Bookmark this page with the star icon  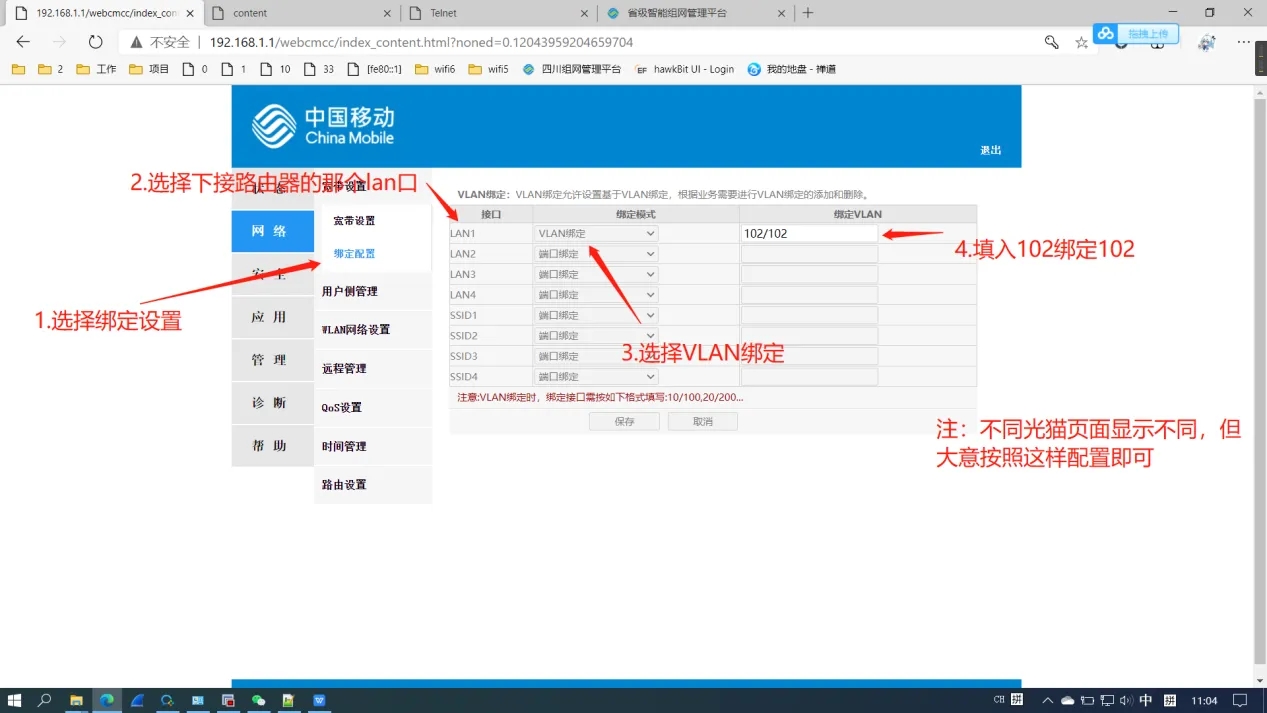coord(1081,42)
